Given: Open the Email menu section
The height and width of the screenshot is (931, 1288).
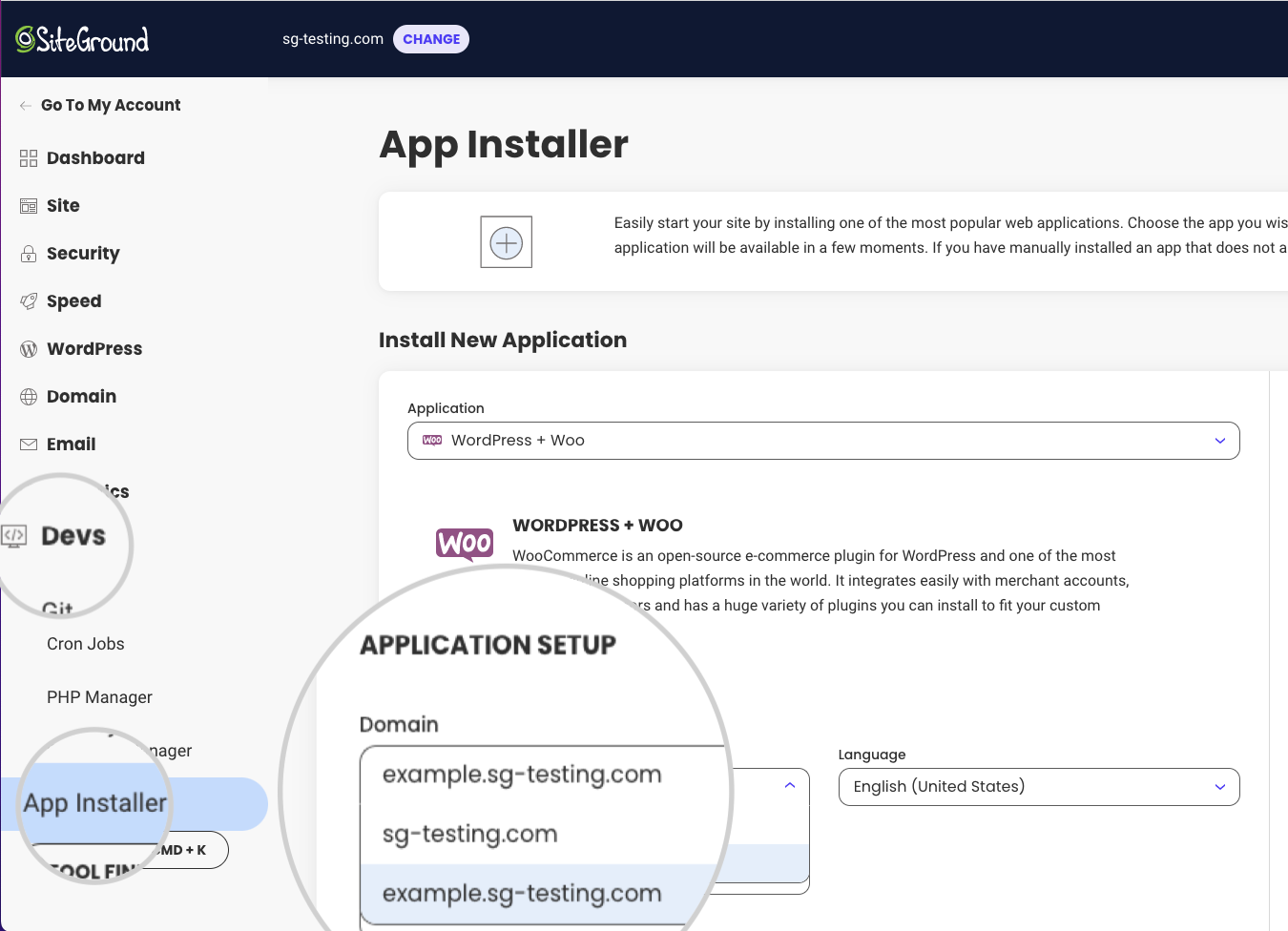Looking at the screenshot, I should click(x=71, y=444).
